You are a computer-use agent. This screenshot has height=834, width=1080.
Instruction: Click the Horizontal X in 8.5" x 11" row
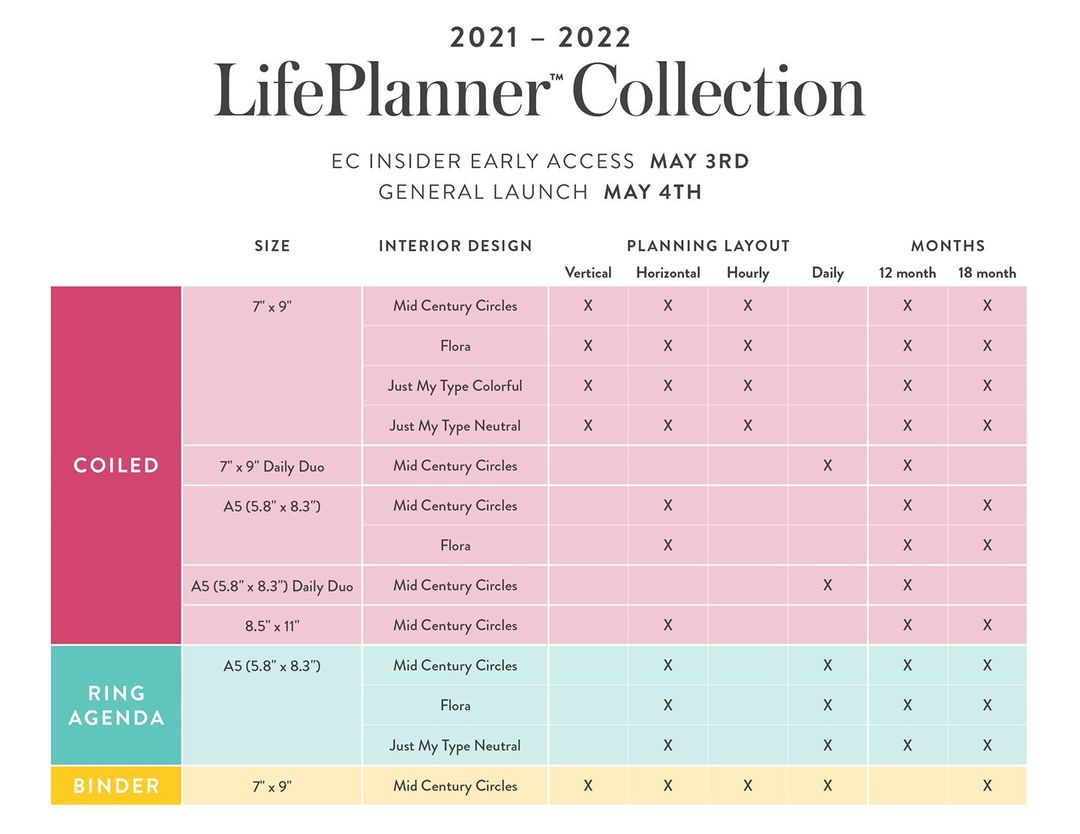667,626
